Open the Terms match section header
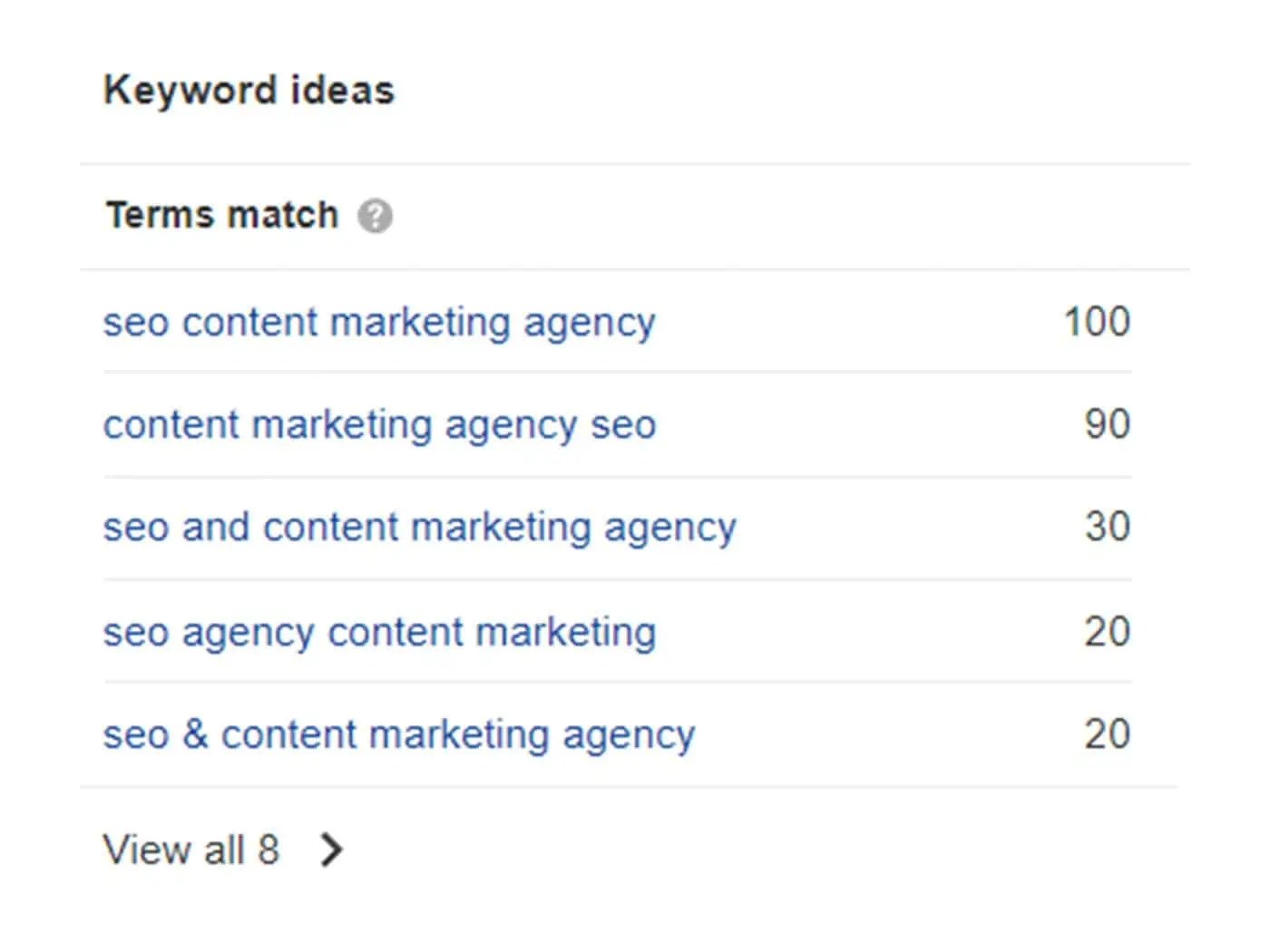 [221, 214]
